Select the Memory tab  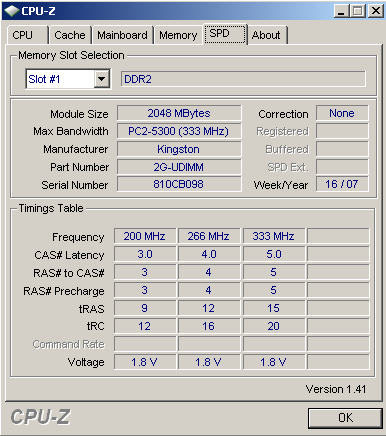[178, 35]
